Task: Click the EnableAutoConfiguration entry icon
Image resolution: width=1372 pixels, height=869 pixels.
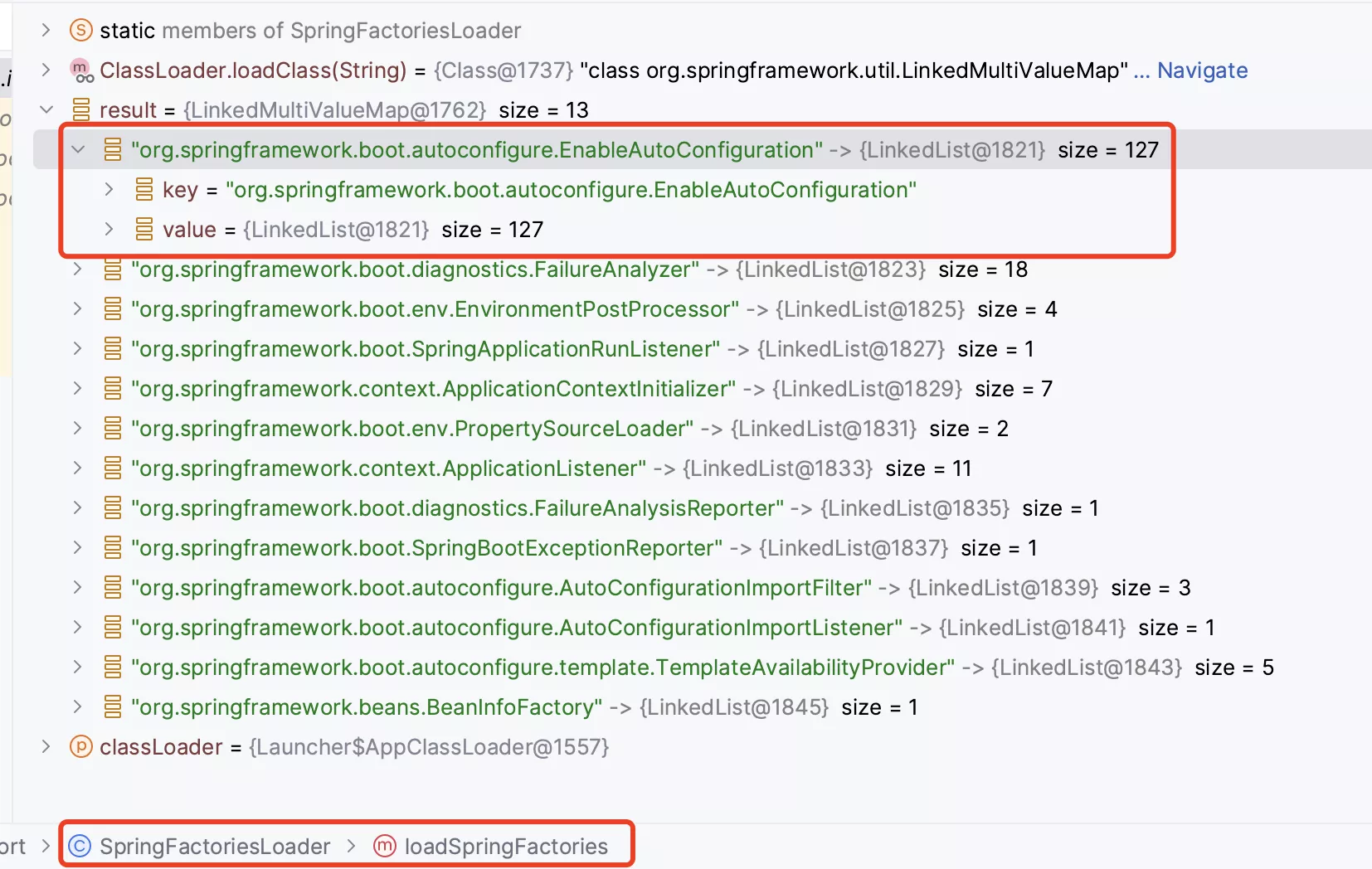Action: tap(113, 150)
